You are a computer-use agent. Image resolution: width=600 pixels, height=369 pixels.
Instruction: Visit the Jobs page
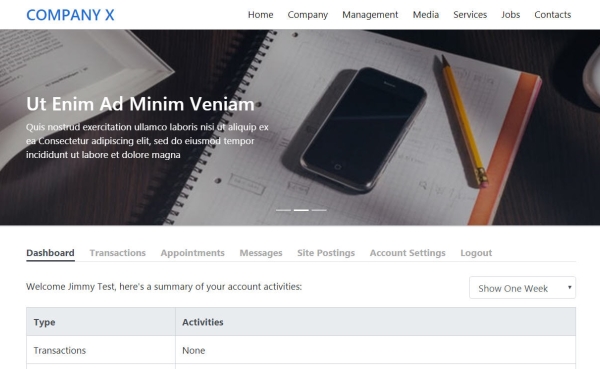click(510, 15)
